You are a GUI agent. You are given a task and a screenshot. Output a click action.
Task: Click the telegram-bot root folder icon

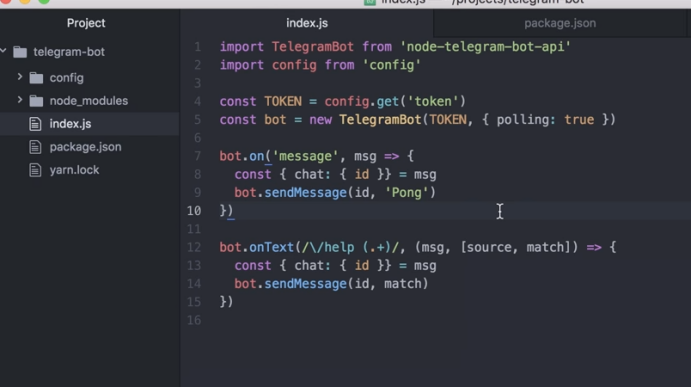click(x=20, y=52)
